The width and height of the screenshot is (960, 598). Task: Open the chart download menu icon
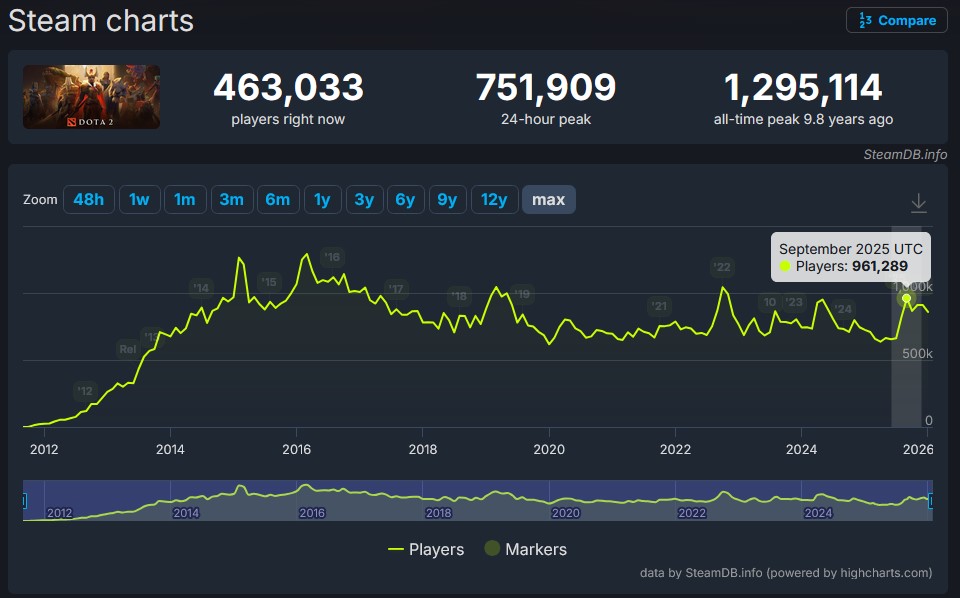pos(918,203)
